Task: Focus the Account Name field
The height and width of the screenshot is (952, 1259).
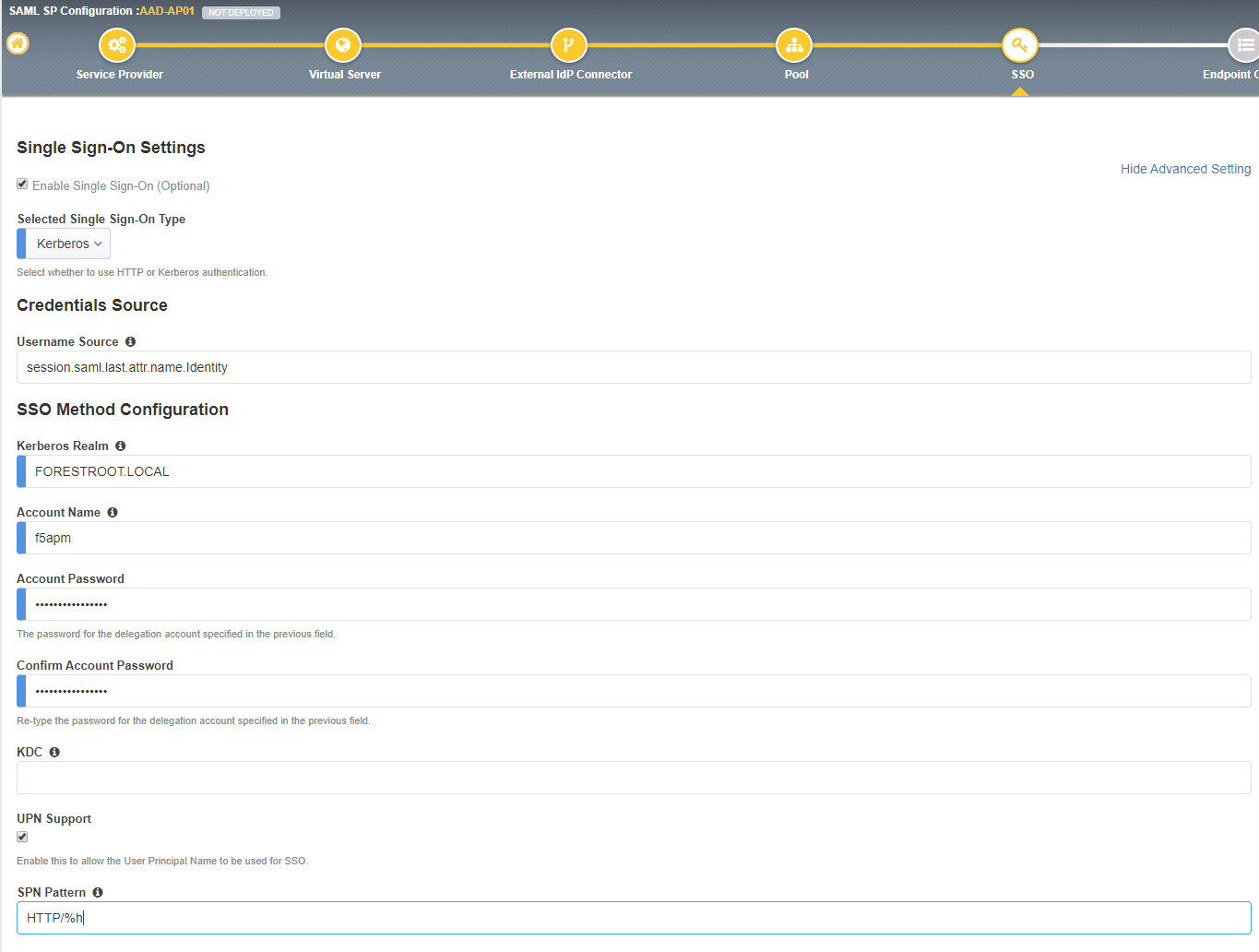Action: [x=636, y=538]
